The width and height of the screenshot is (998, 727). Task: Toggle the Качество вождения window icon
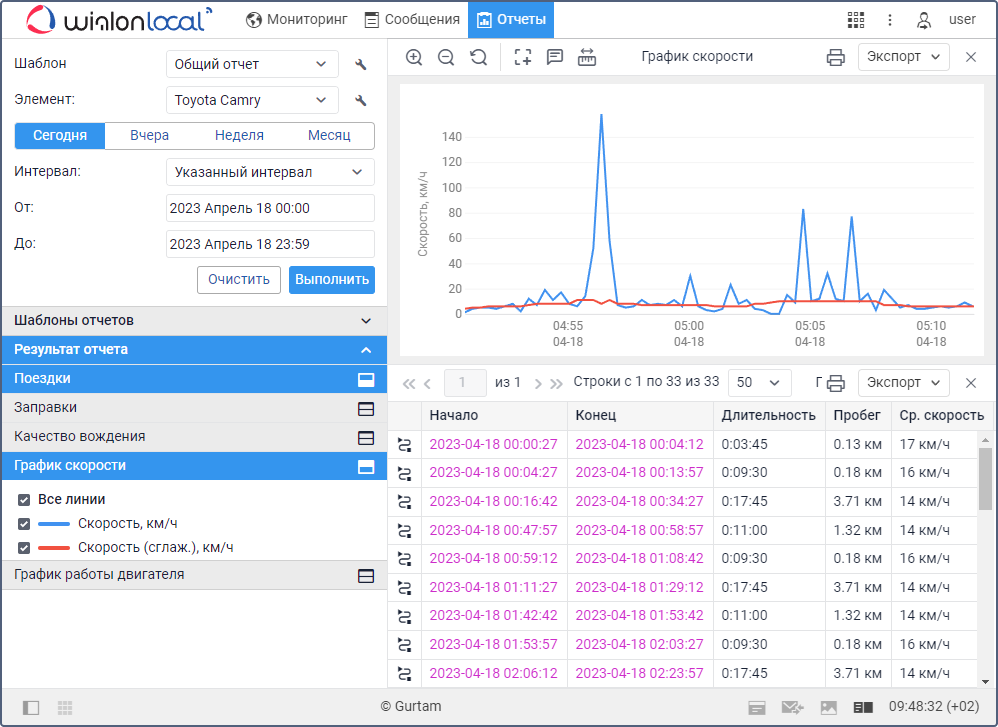pyautogui.click(x=366, y=437)
